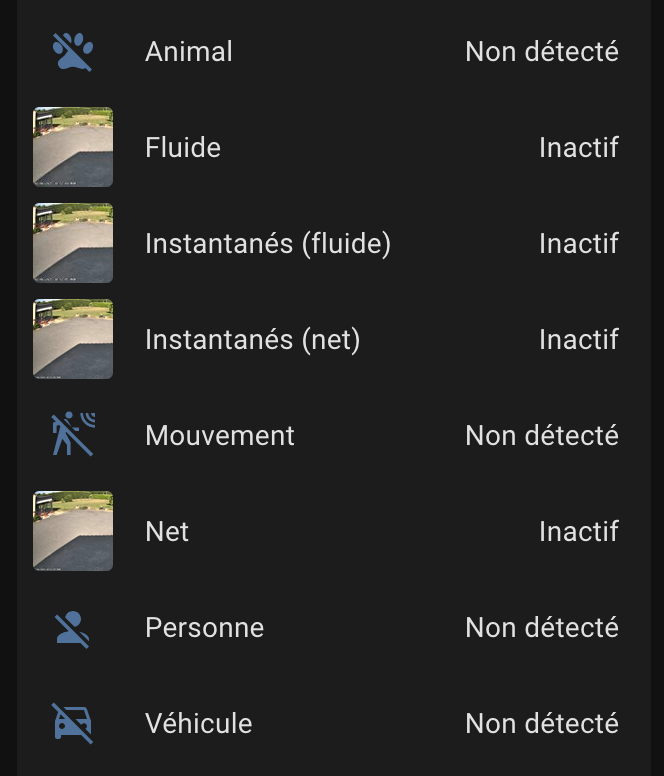The image size is (664, 776).
Task: Click the Animal "Non détecté" state
Action: tap(542, 51)
